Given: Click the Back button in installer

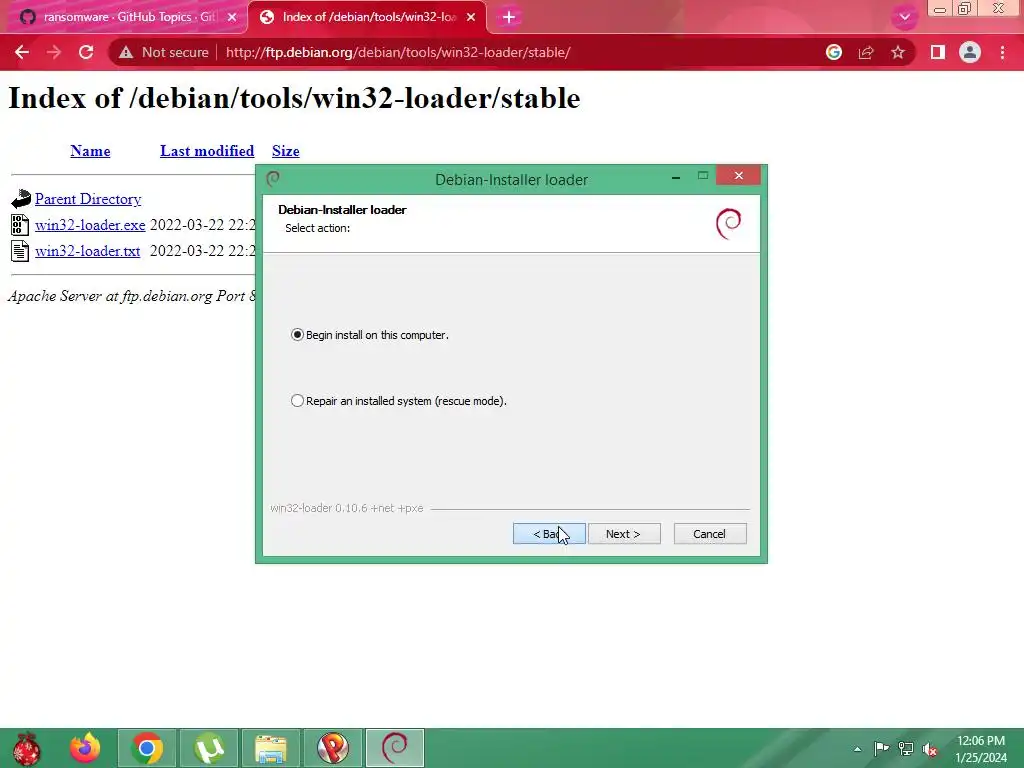Looking at the screenshot, I should tap(549, 534).
